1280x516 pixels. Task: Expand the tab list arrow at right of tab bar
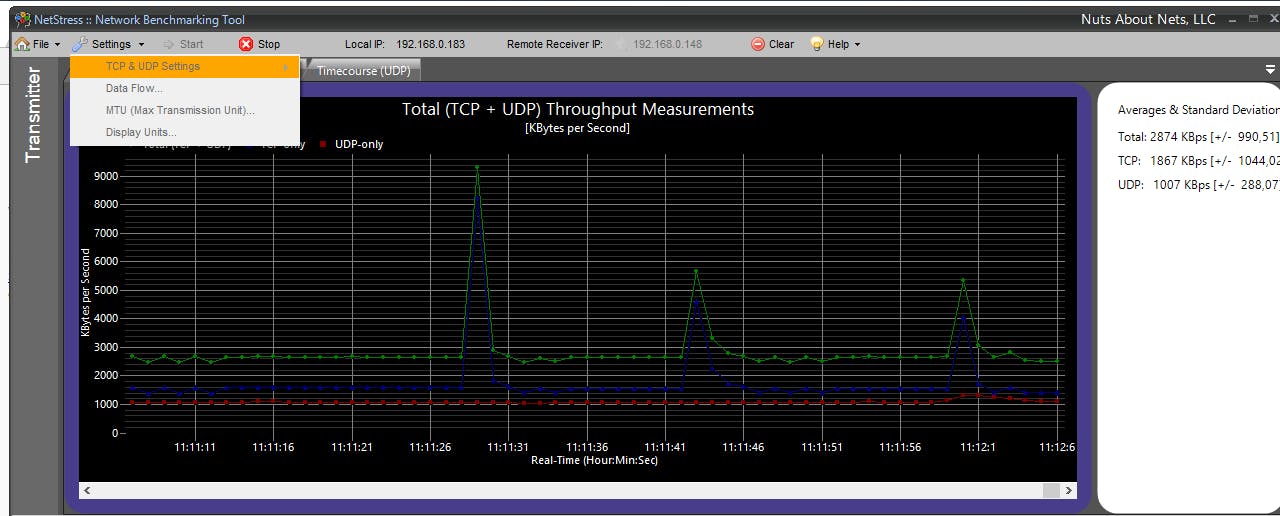1270,69
